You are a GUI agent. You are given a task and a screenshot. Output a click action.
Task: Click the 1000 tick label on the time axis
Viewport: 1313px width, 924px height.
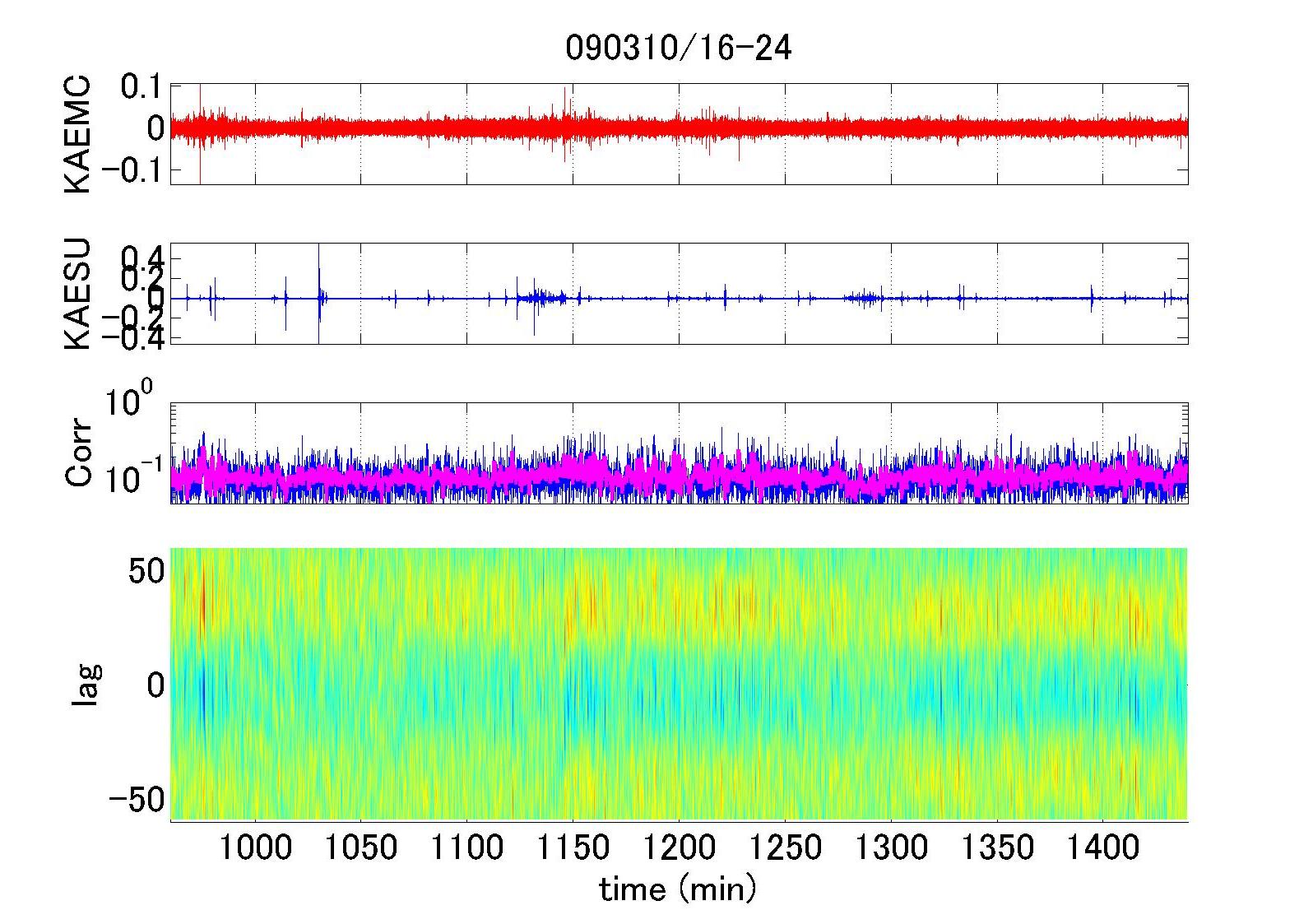tap(255, 847)
